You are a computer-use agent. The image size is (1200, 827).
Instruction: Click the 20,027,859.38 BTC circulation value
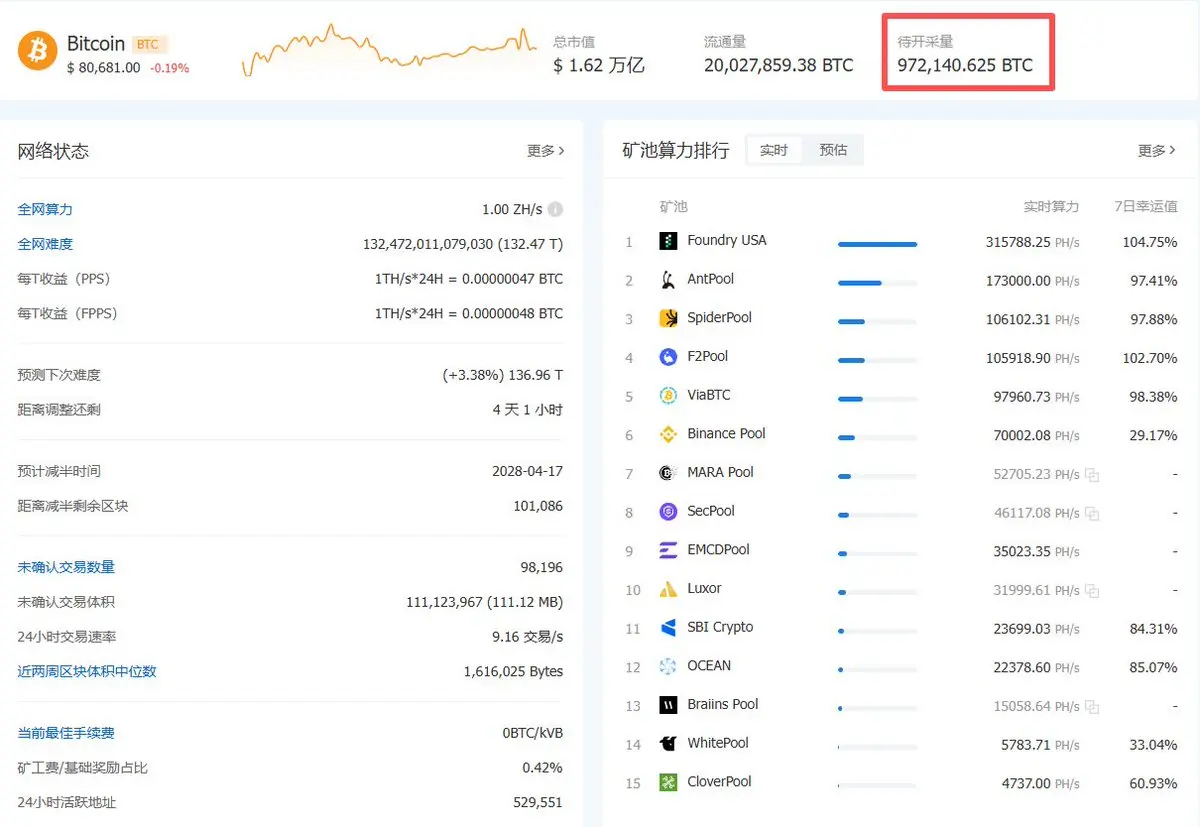coord(779,66)
